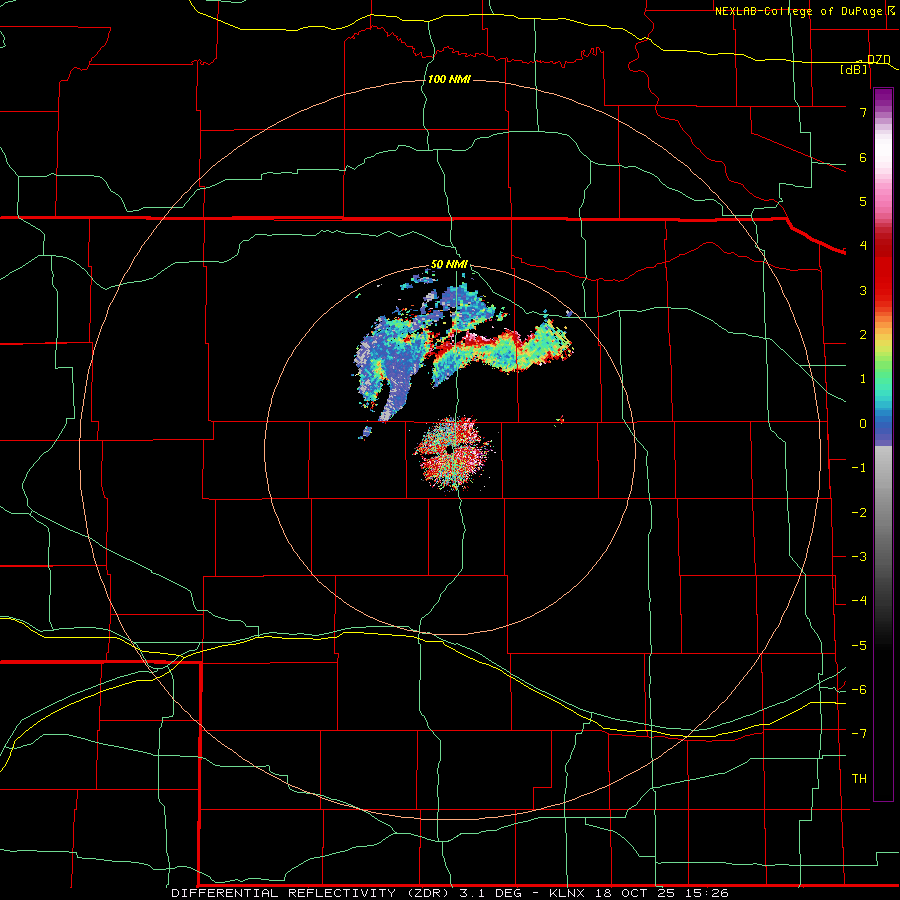Click the -3 value on the color scale
Image resolution: width=900 pixels, height=900 pixels.
click(859, 557)
